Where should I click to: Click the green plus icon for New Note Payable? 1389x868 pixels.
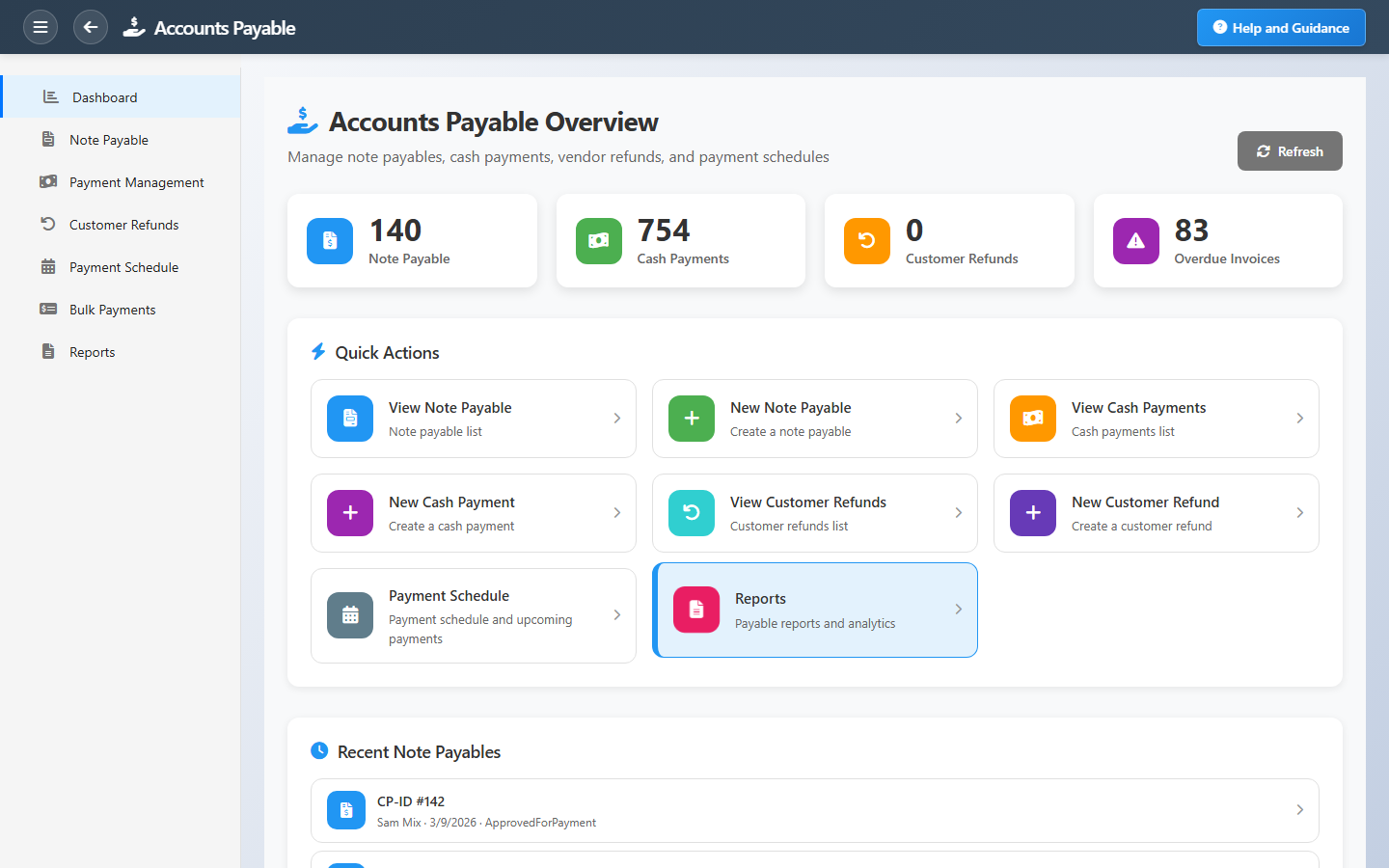click(692, 419)
